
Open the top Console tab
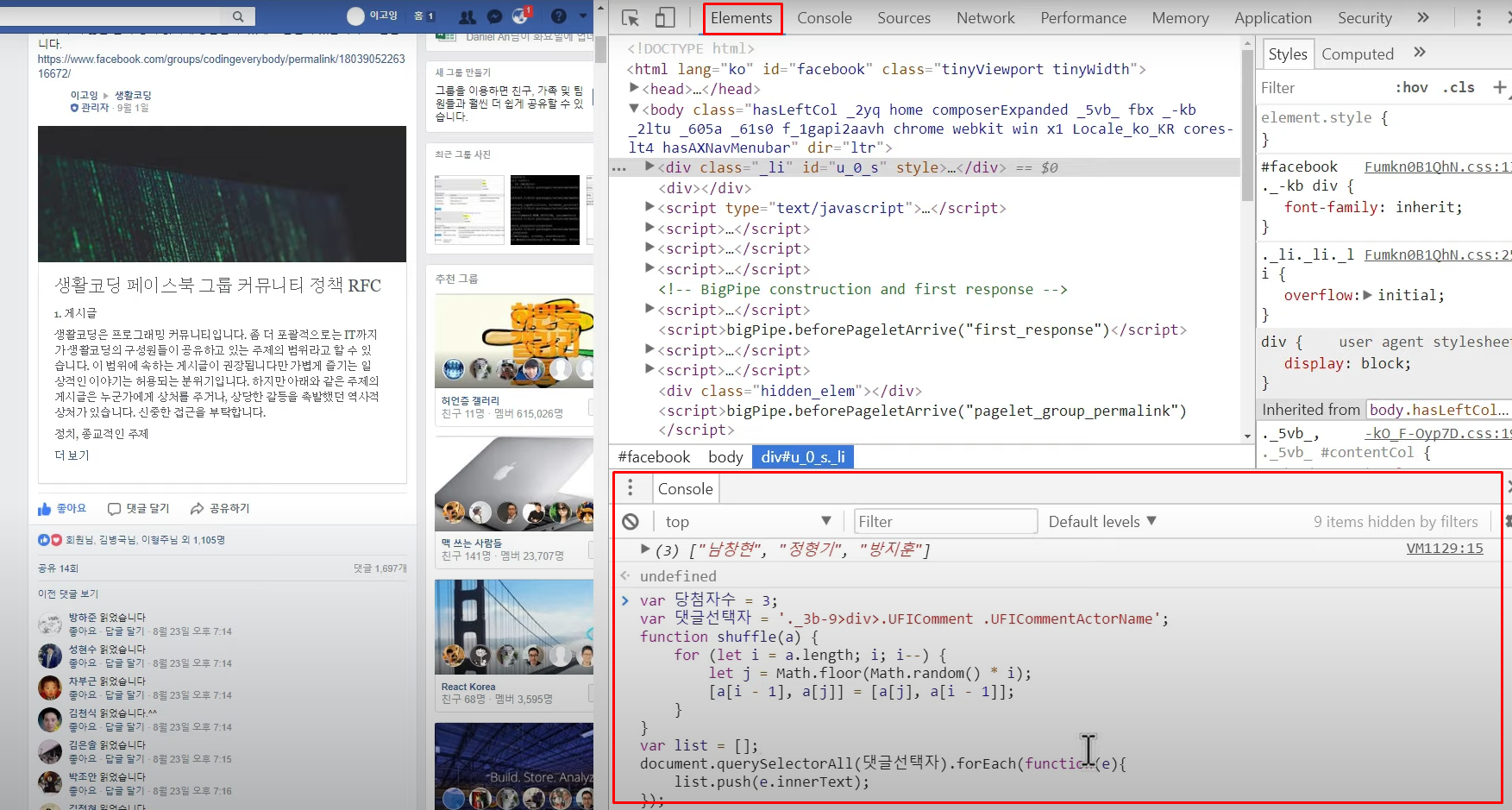[825, 18]
